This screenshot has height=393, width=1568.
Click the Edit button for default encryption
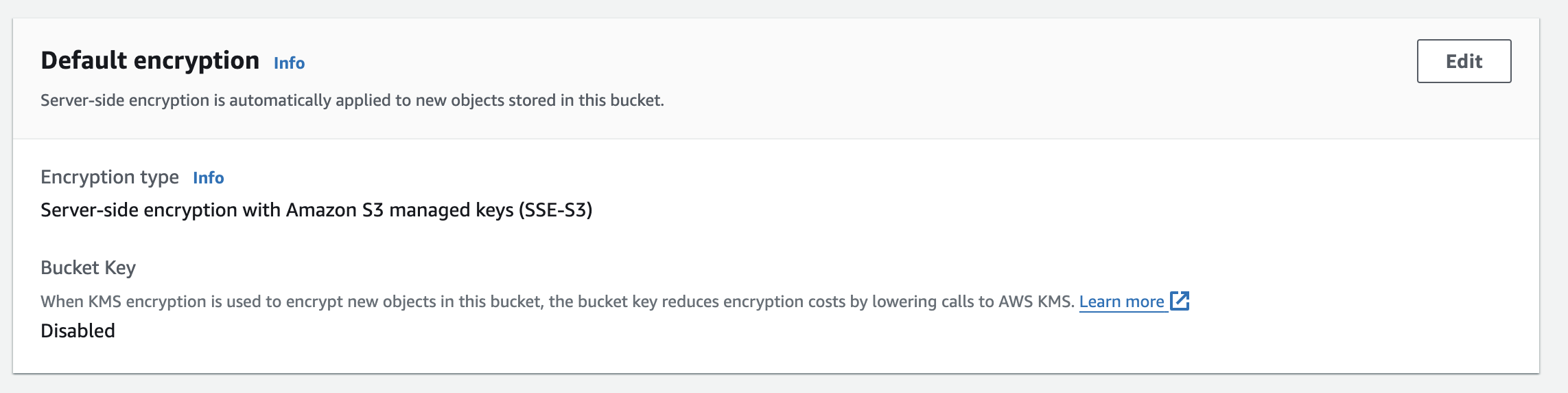point(1464,61)
